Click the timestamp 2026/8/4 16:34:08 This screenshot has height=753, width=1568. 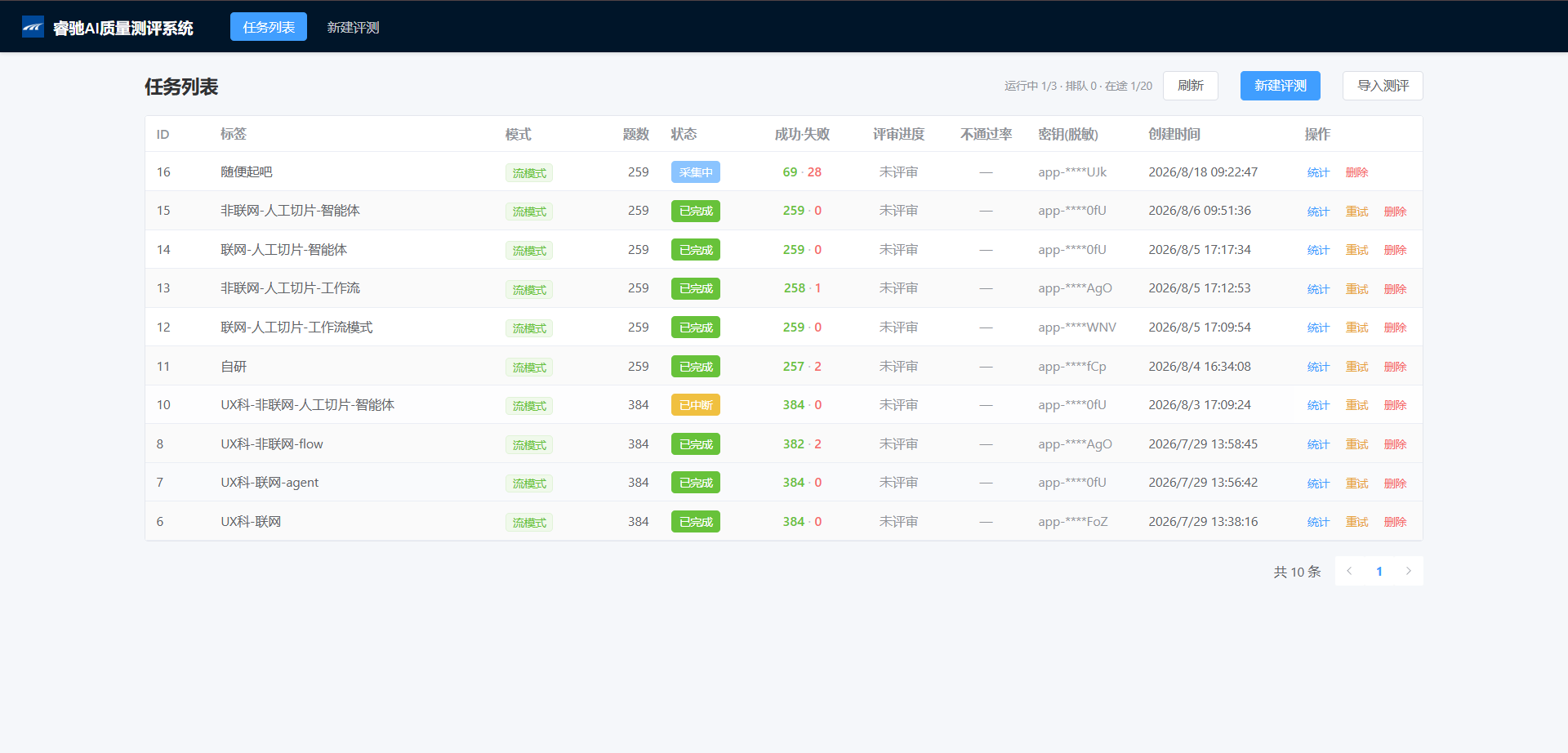[x=1200, y=367]
